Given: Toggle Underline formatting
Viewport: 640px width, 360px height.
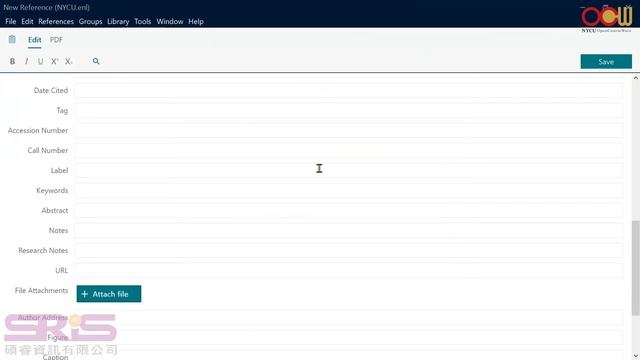Looking at the screenshot, I should coord(40,61).
